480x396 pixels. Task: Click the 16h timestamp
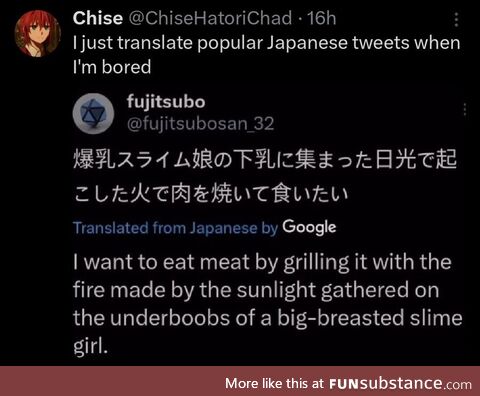[321, 18]
